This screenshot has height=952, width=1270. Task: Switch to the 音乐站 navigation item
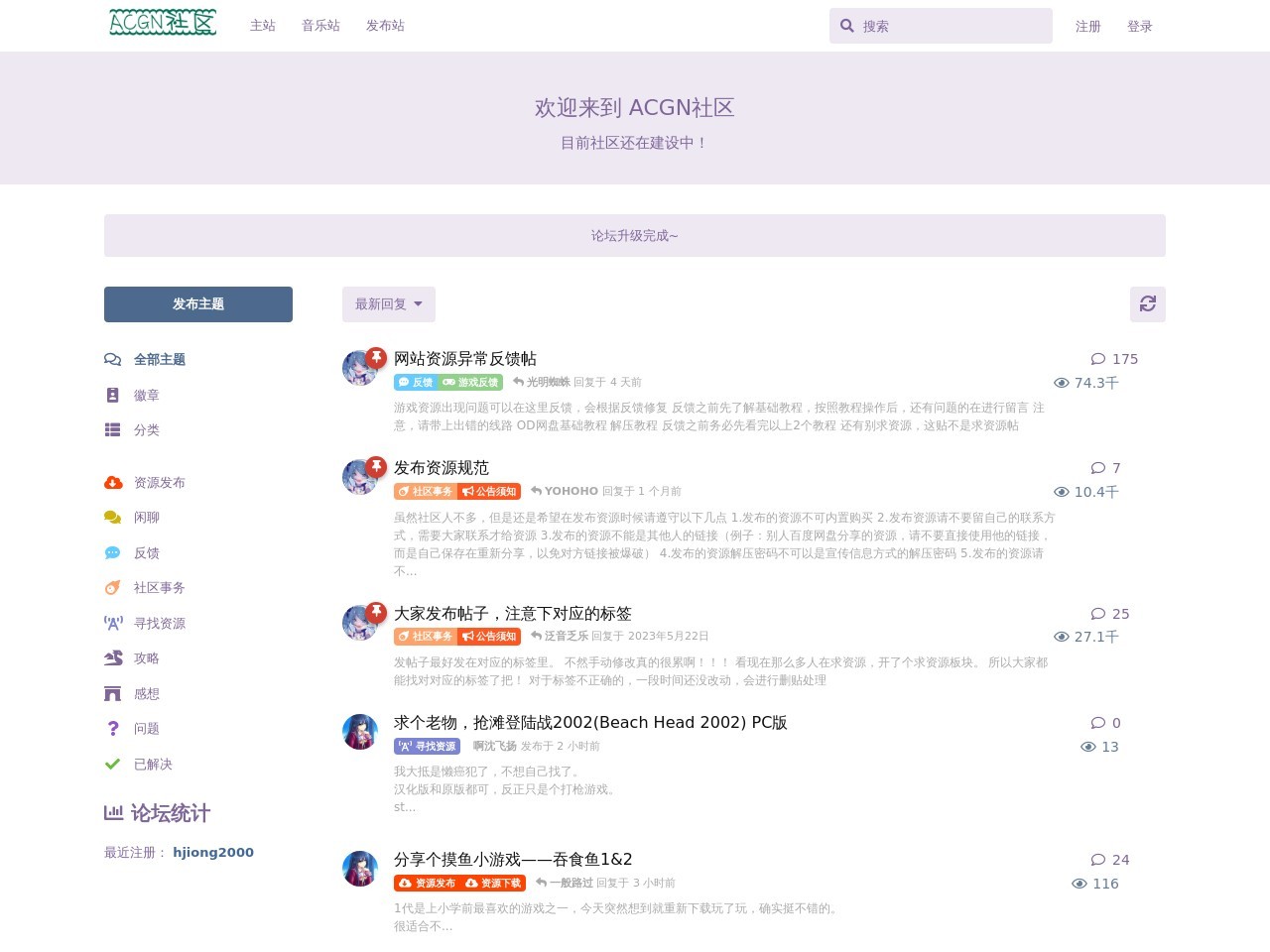coord(319,26)
